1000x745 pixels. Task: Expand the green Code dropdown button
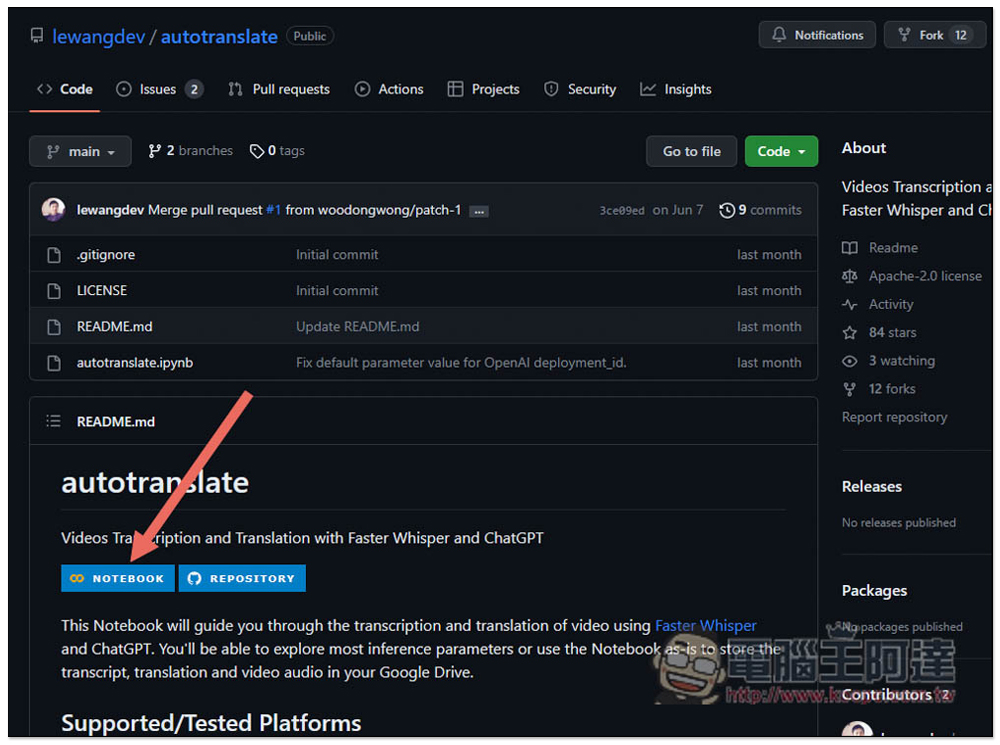click(781, 151)
